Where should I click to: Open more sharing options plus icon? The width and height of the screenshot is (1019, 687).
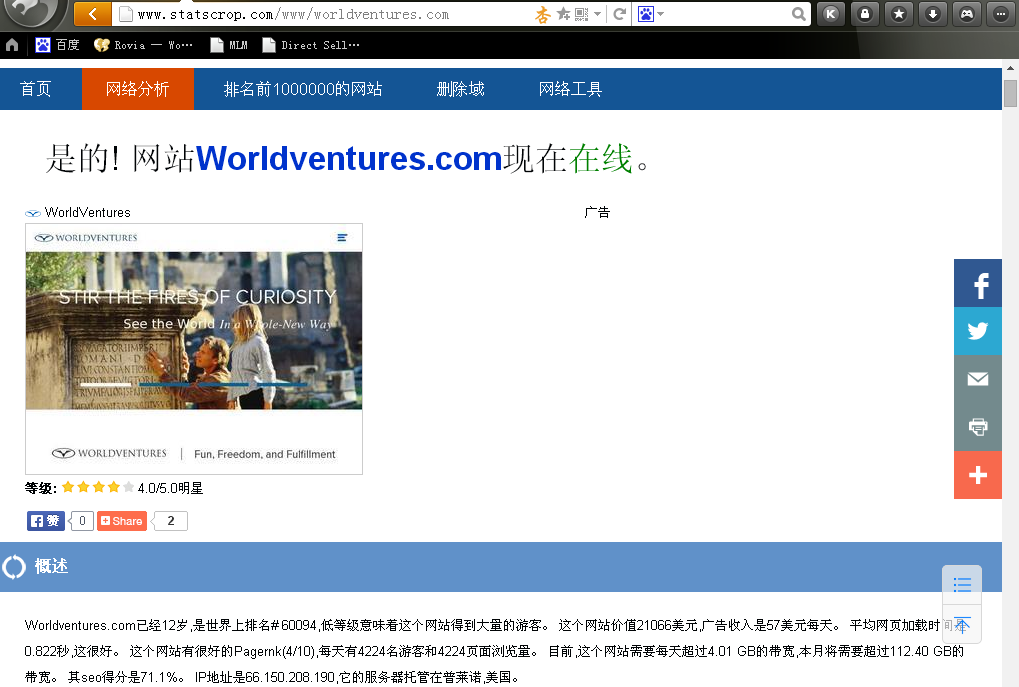pyautogui.click(x=977, y=475)
